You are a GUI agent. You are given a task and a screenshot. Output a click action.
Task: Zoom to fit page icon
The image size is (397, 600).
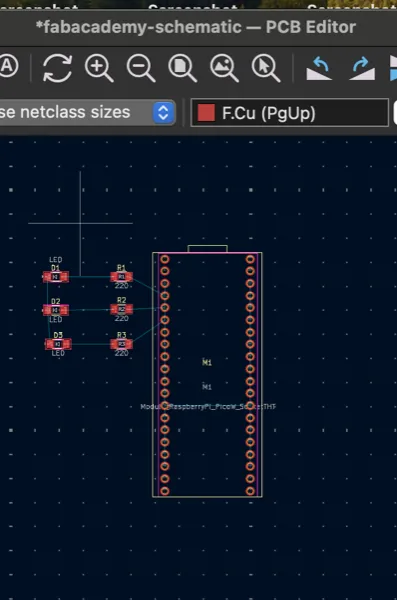click(x=183, y=68)
